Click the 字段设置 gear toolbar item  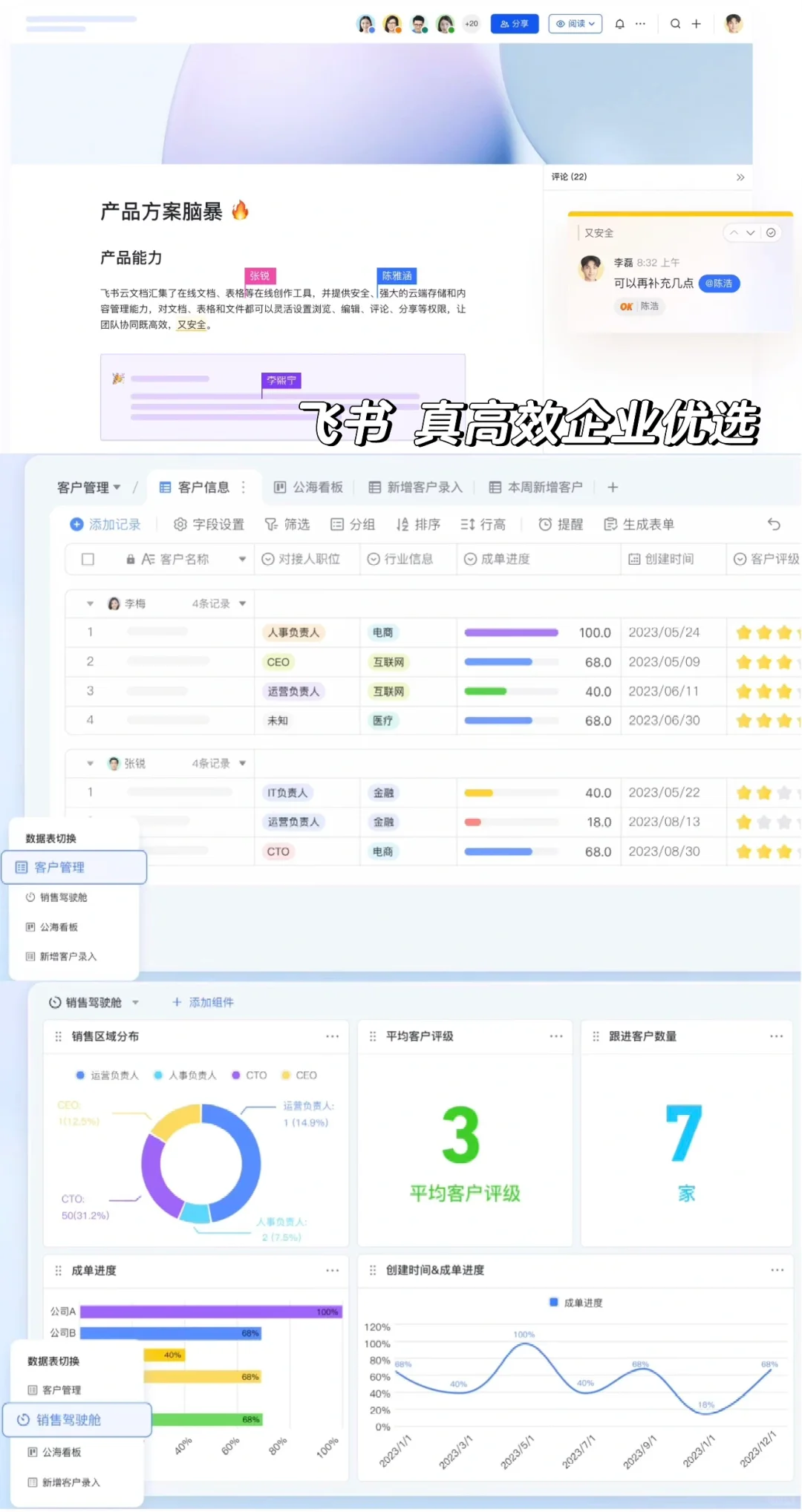coord(209,524)
